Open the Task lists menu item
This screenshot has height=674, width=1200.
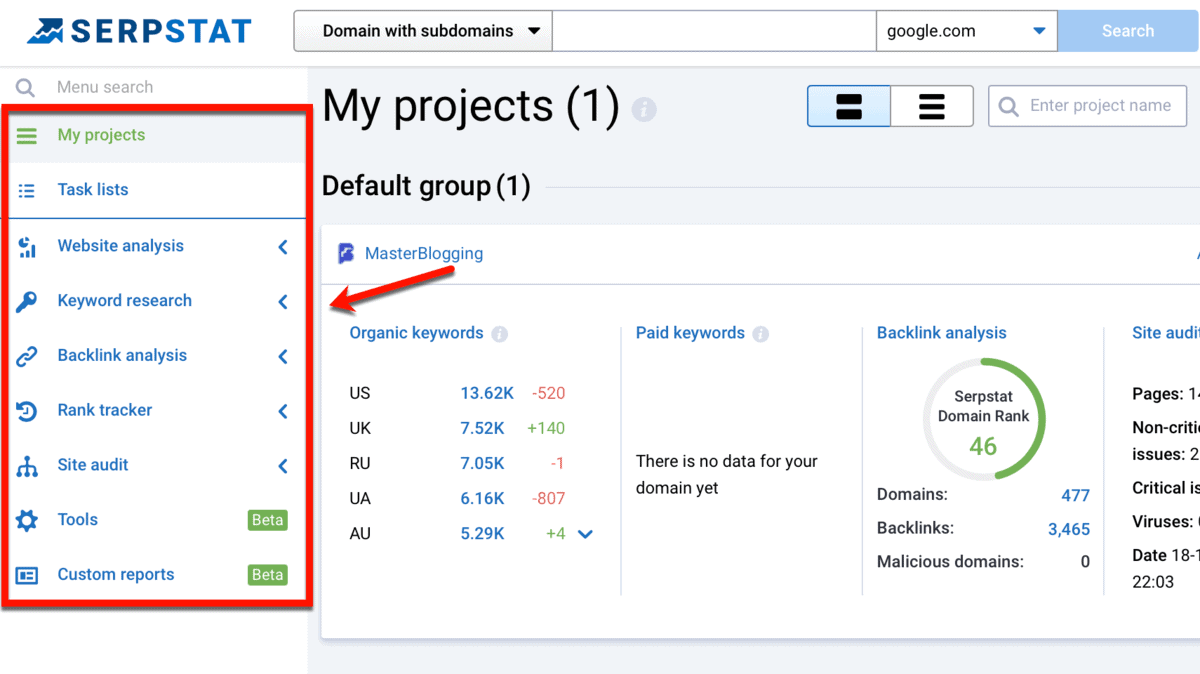(93, 190)
